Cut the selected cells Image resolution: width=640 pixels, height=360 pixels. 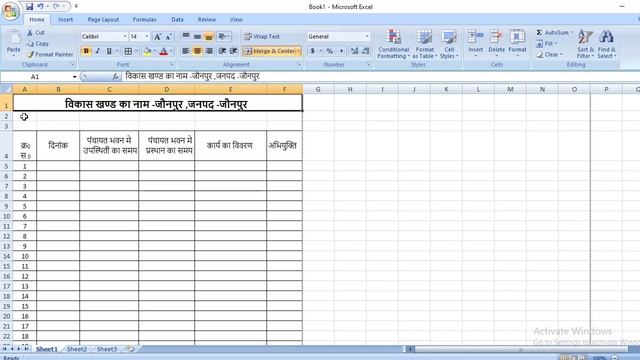[36, 32]
